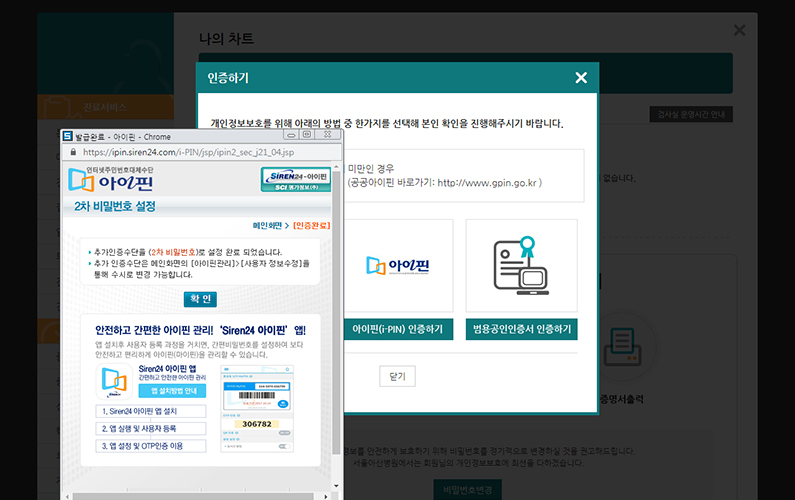This screenshot has width=795, height=500.
Task: Click the 아이핀(i-PIN) 인증하기 button
Action: click(398, 329)
